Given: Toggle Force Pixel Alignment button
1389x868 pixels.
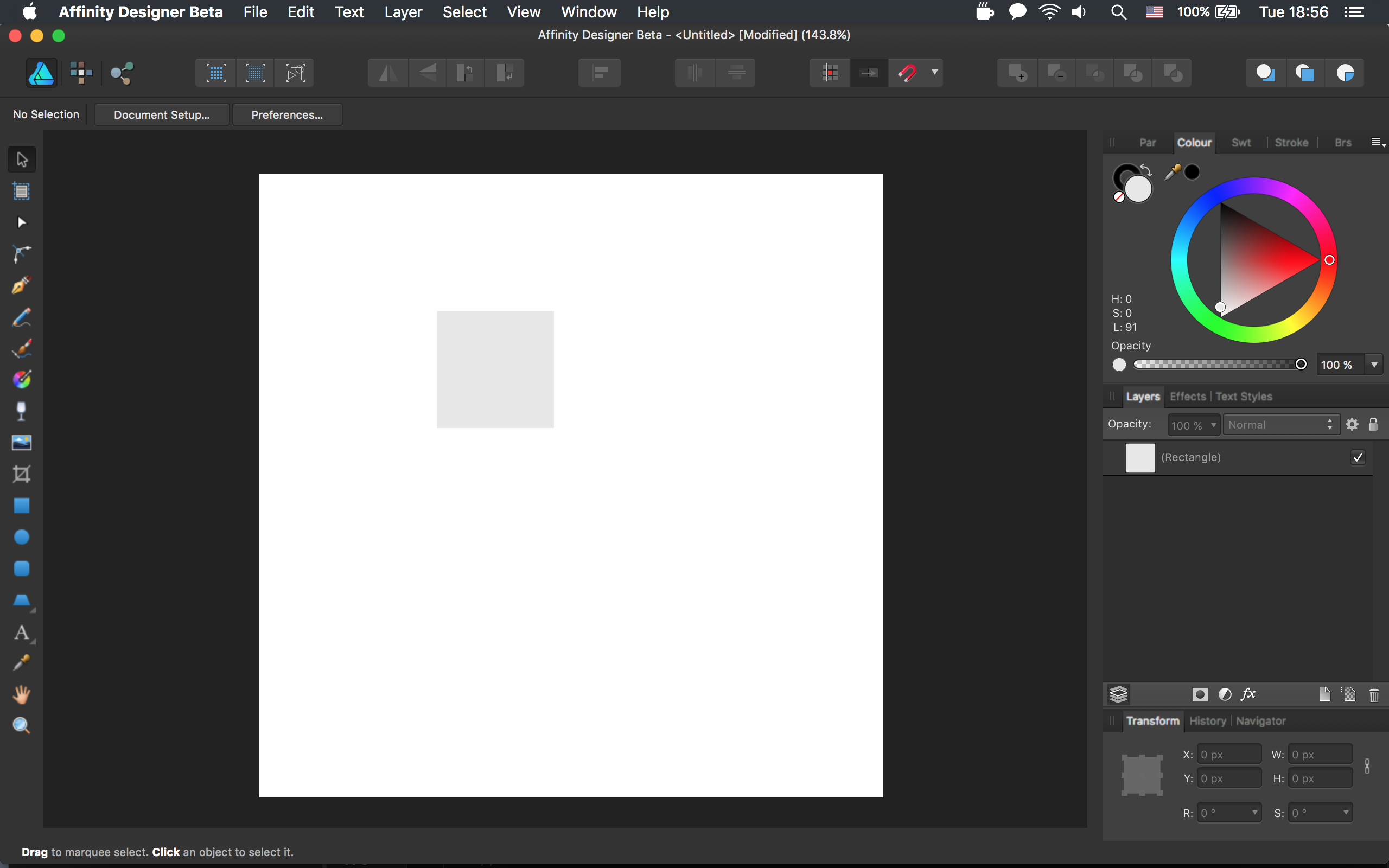Looking at the screenshot, I should [830, 73].
